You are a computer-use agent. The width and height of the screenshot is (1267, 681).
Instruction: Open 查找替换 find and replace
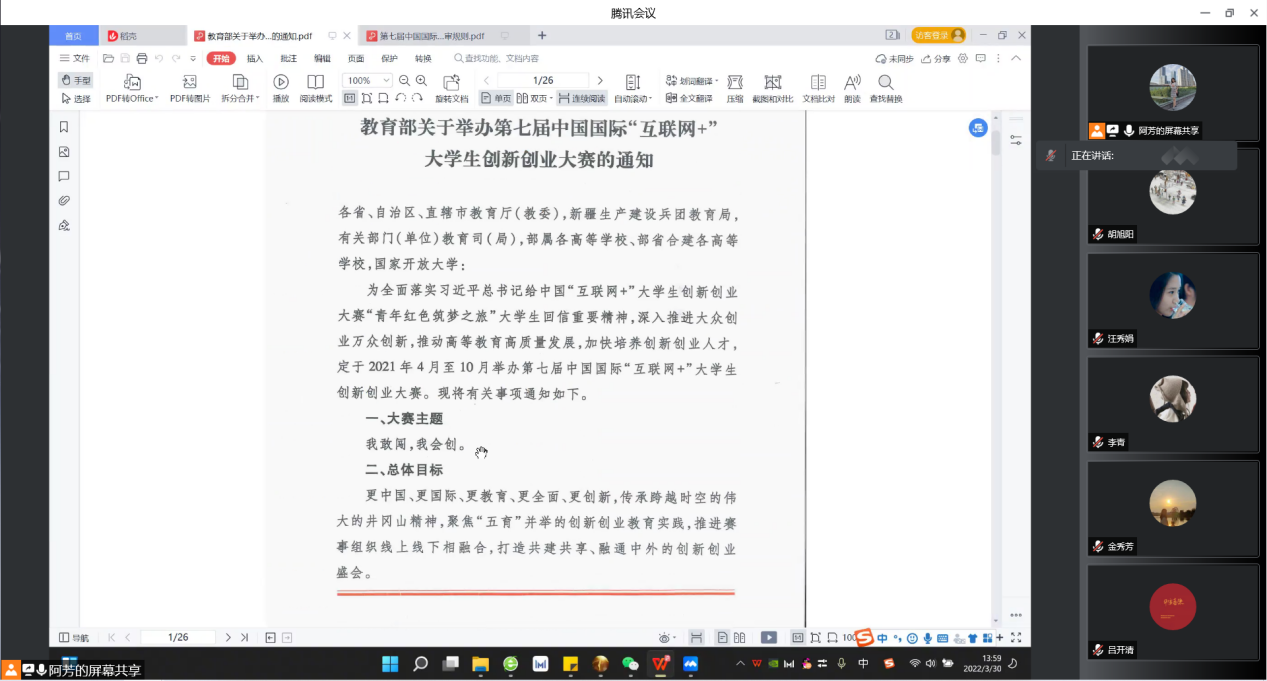click(886, 89)
